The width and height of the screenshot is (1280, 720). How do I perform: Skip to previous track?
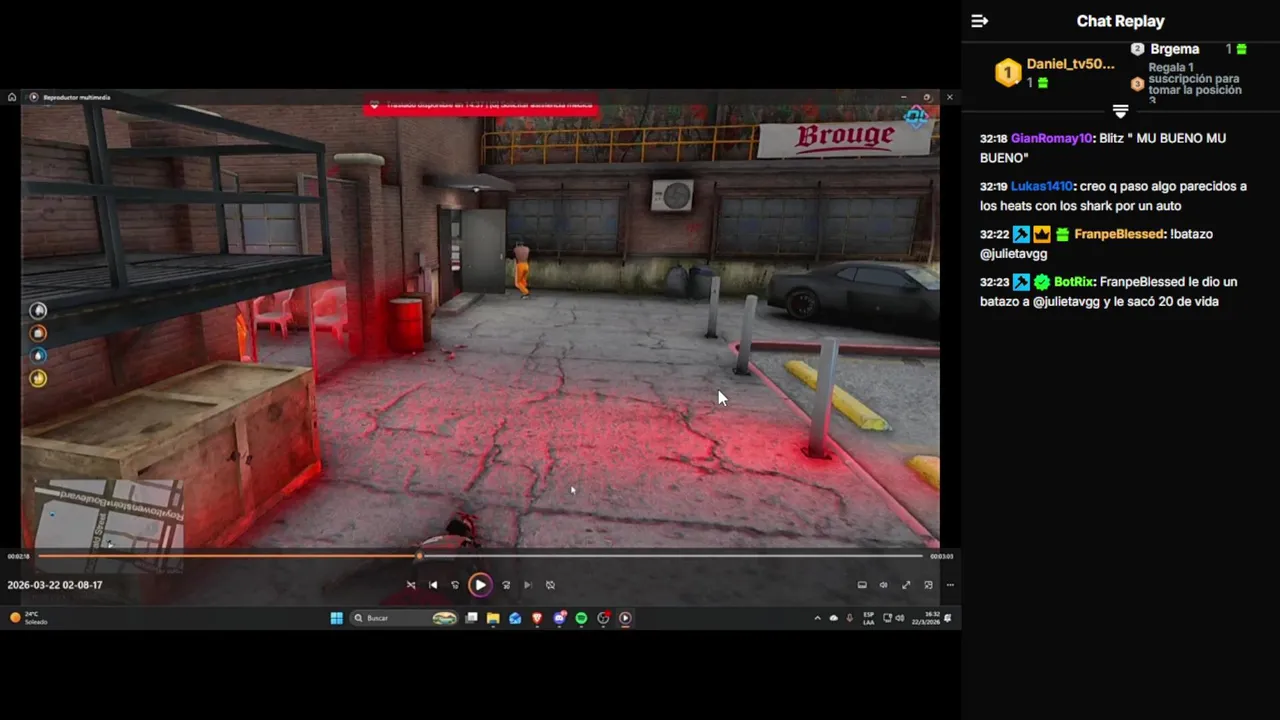pyautogui.click(x=433, y=585)
